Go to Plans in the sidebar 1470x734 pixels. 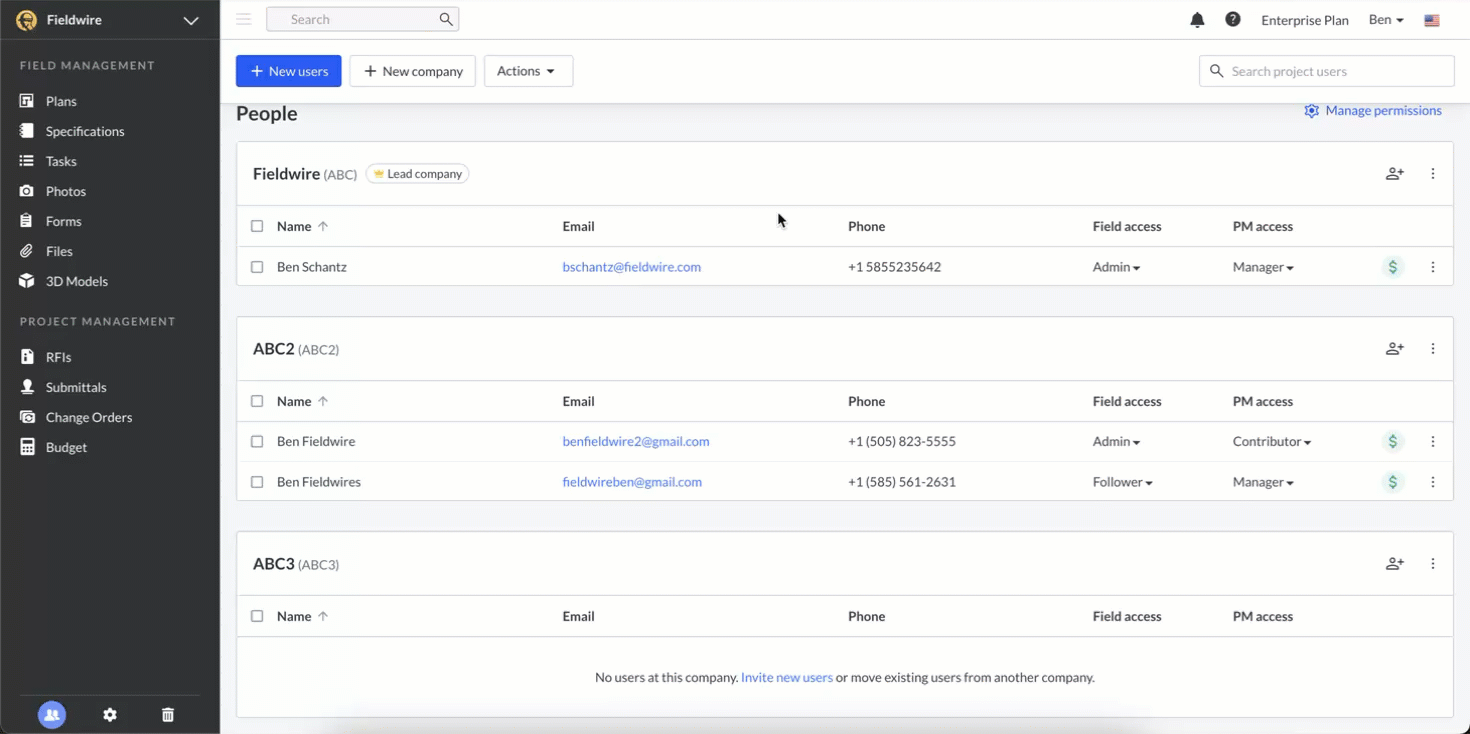(61, 101)
